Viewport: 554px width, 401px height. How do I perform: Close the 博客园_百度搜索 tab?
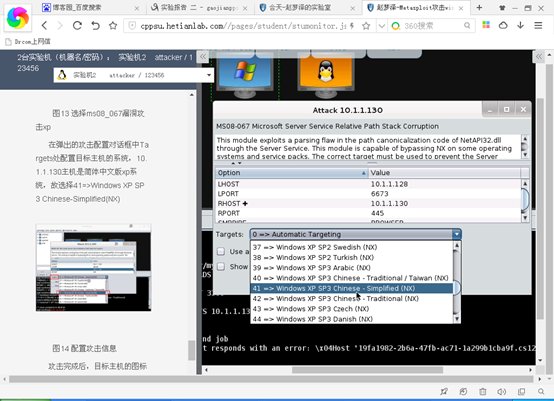137,8
